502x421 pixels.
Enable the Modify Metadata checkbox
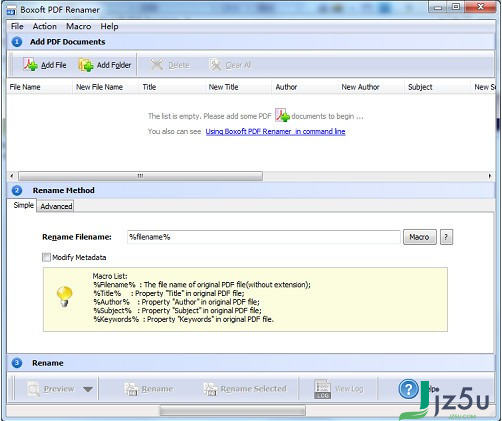[47, 257]
